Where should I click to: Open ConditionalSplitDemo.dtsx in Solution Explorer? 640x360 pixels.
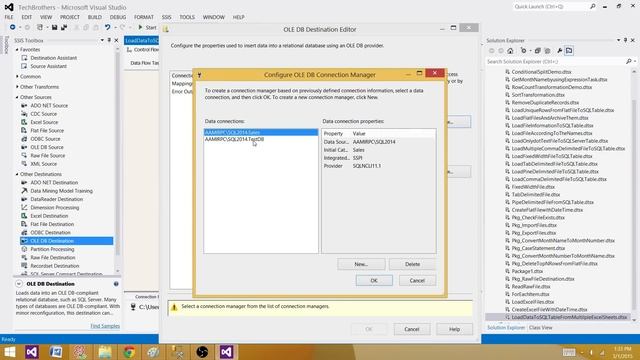click(541, 72)
